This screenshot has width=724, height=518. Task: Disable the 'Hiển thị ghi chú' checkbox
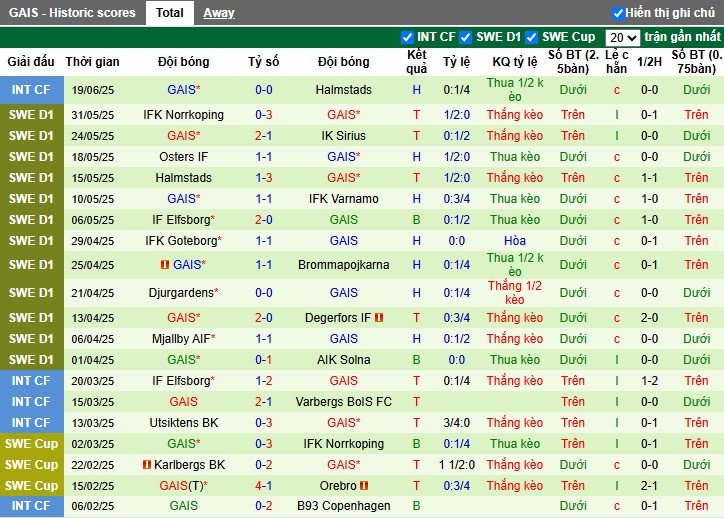[618, 13]
